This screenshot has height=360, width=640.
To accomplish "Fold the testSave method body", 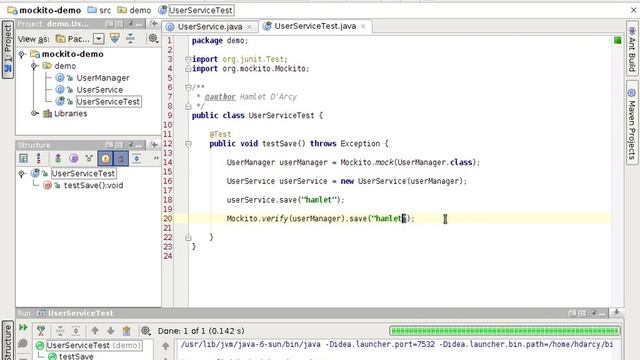I will point(188,144).
